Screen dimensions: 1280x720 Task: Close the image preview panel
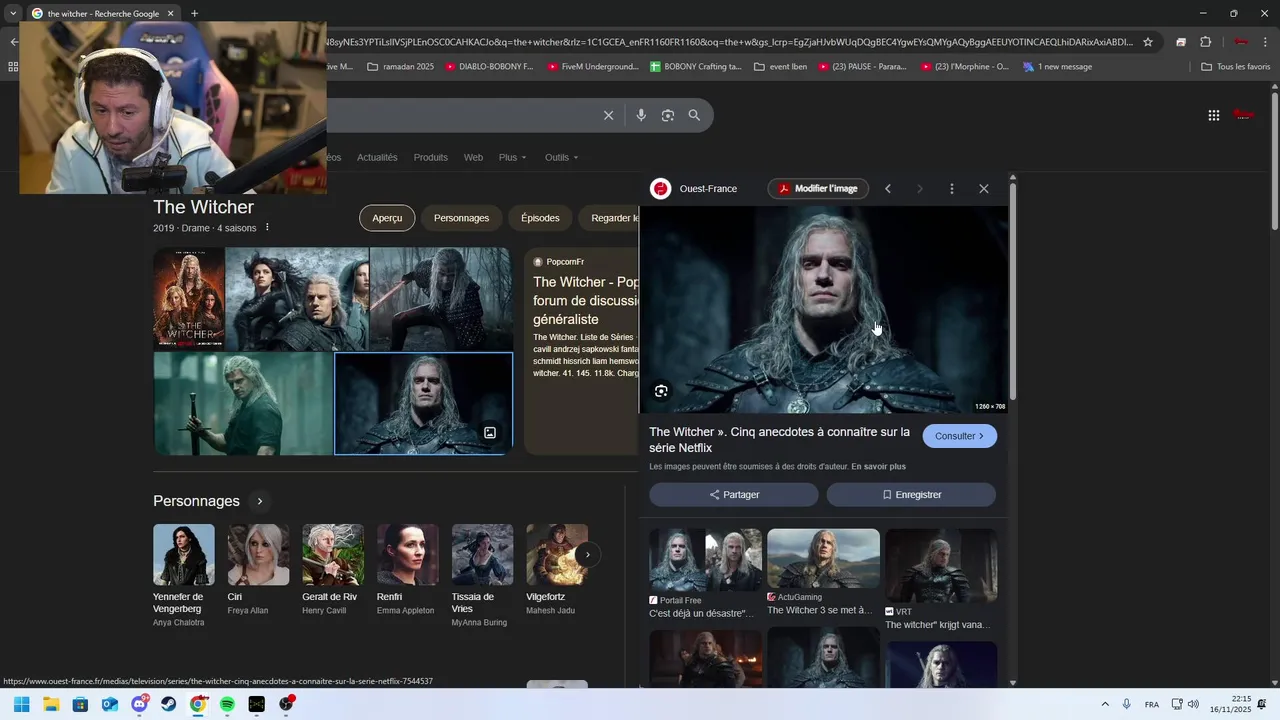(x=983, y=188)
